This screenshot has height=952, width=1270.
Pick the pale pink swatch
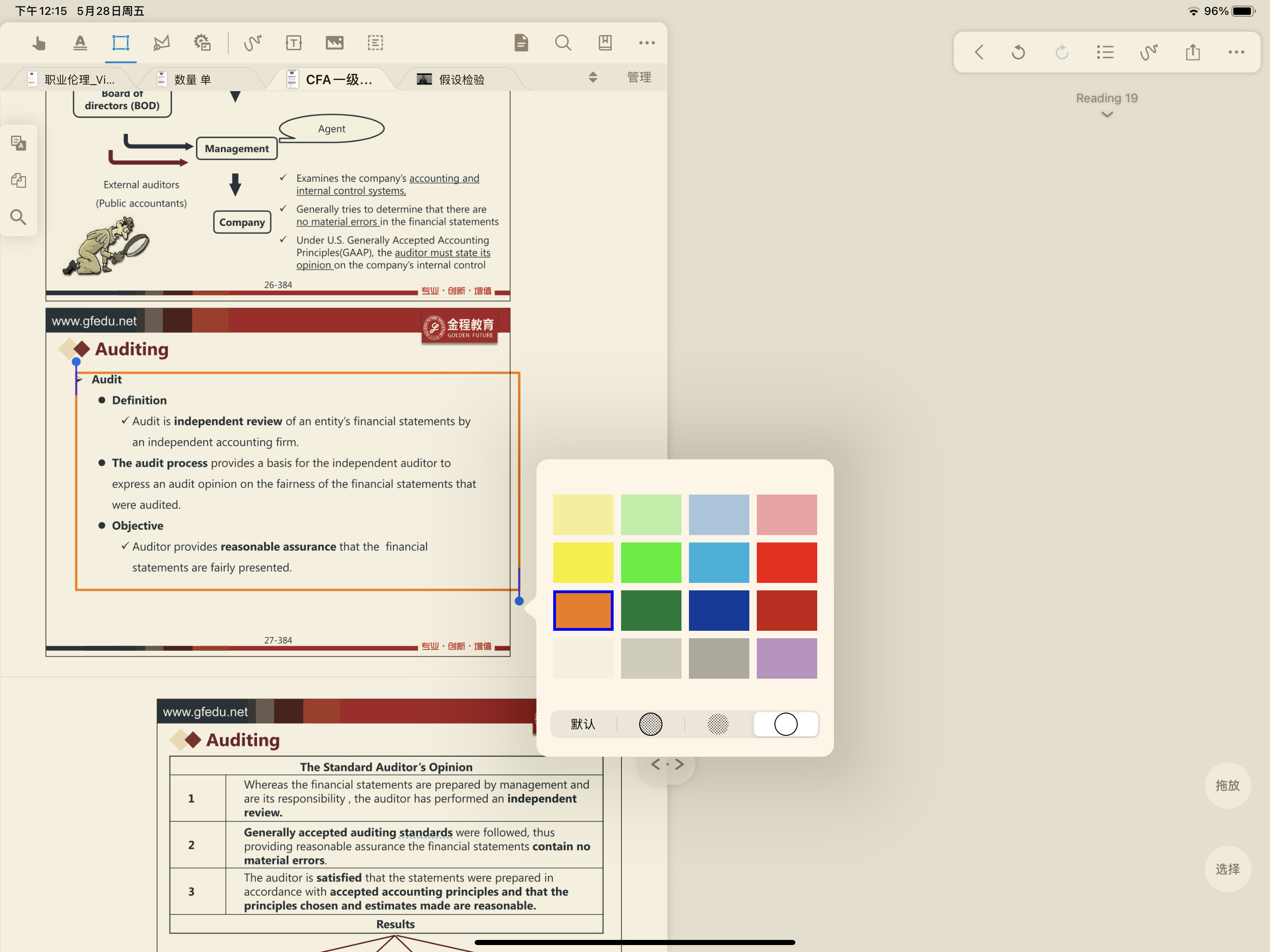pyautogui.click(x=787, y=515)
